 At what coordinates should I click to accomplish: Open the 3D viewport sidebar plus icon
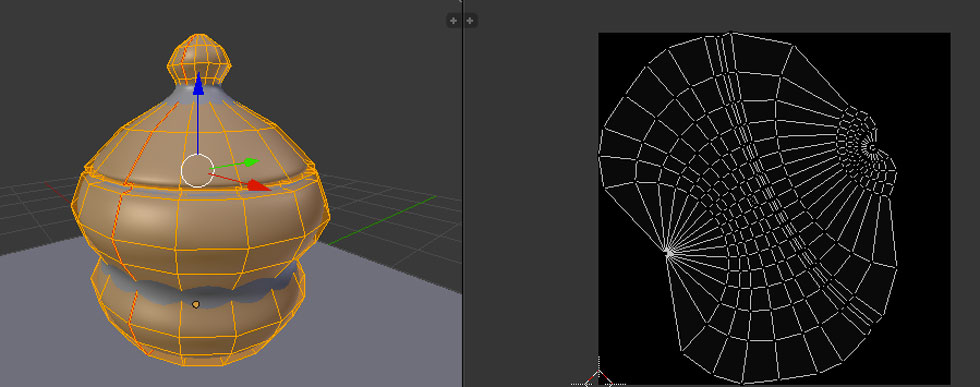point(453,21)
